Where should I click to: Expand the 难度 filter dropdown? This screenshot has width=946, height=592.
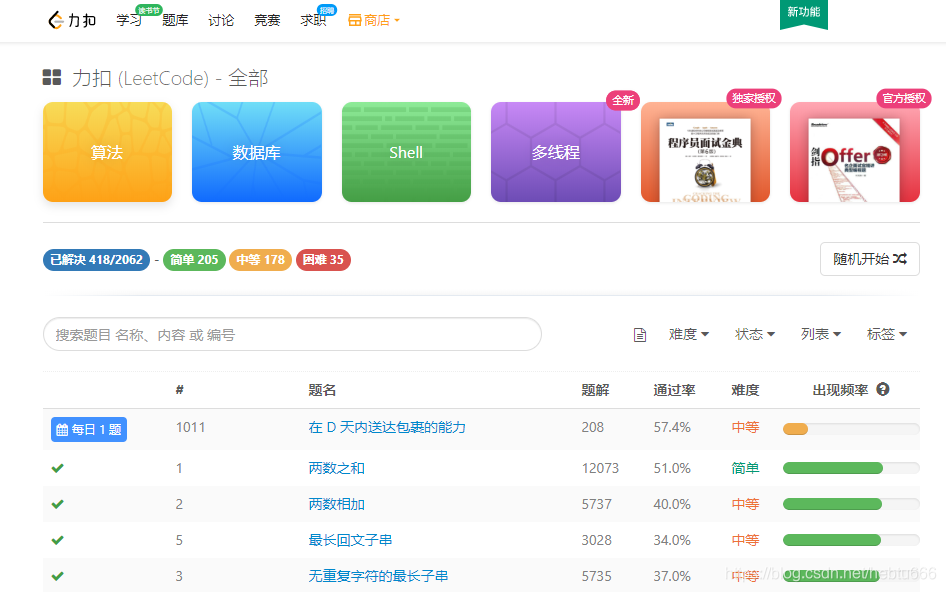click(688, 334)
